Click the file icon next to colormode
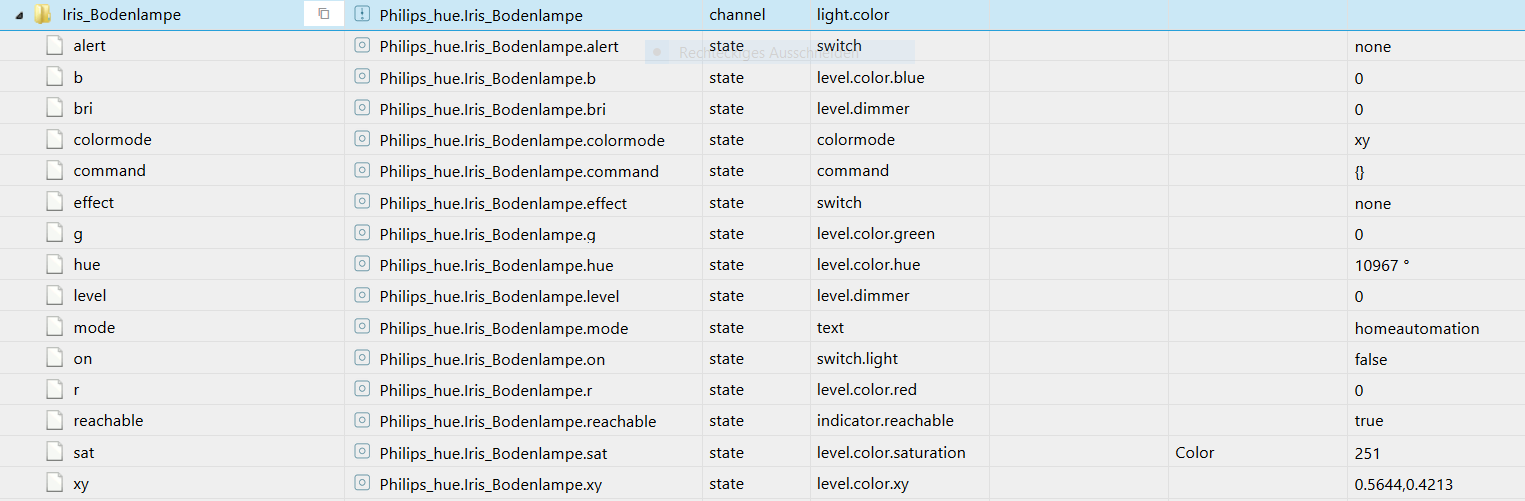This screenshot has width=1525, height=501. pyautogui.click(x=54, y=140)
